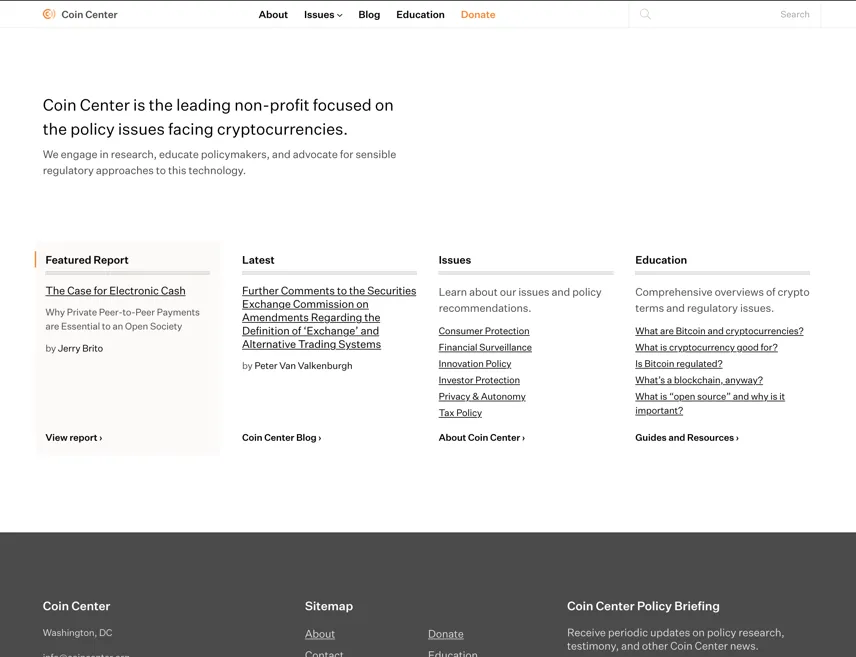The height and width of the screenshot is (657, 856).
Task: Select the Innovation Policy link
Action: (x=475, y=364)
